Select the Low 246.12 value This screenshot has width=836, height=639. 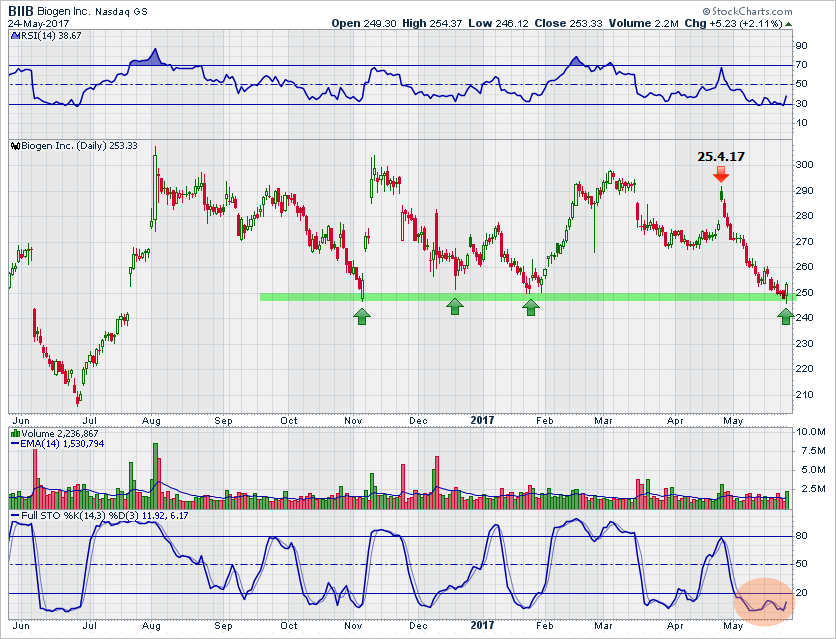(x=499, y=23)
